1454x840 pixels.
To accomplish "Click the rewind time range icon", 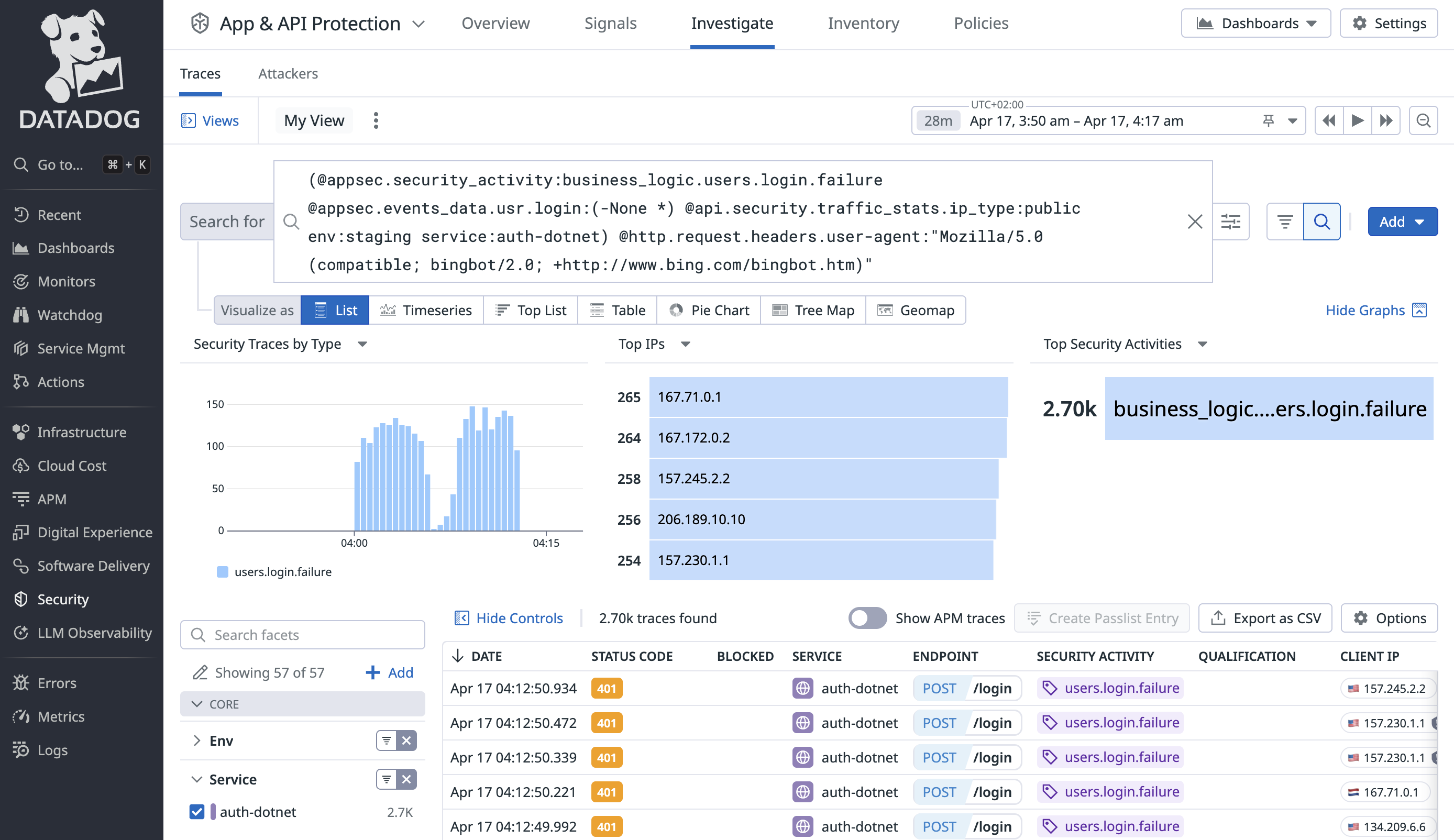I will 1328,120.
